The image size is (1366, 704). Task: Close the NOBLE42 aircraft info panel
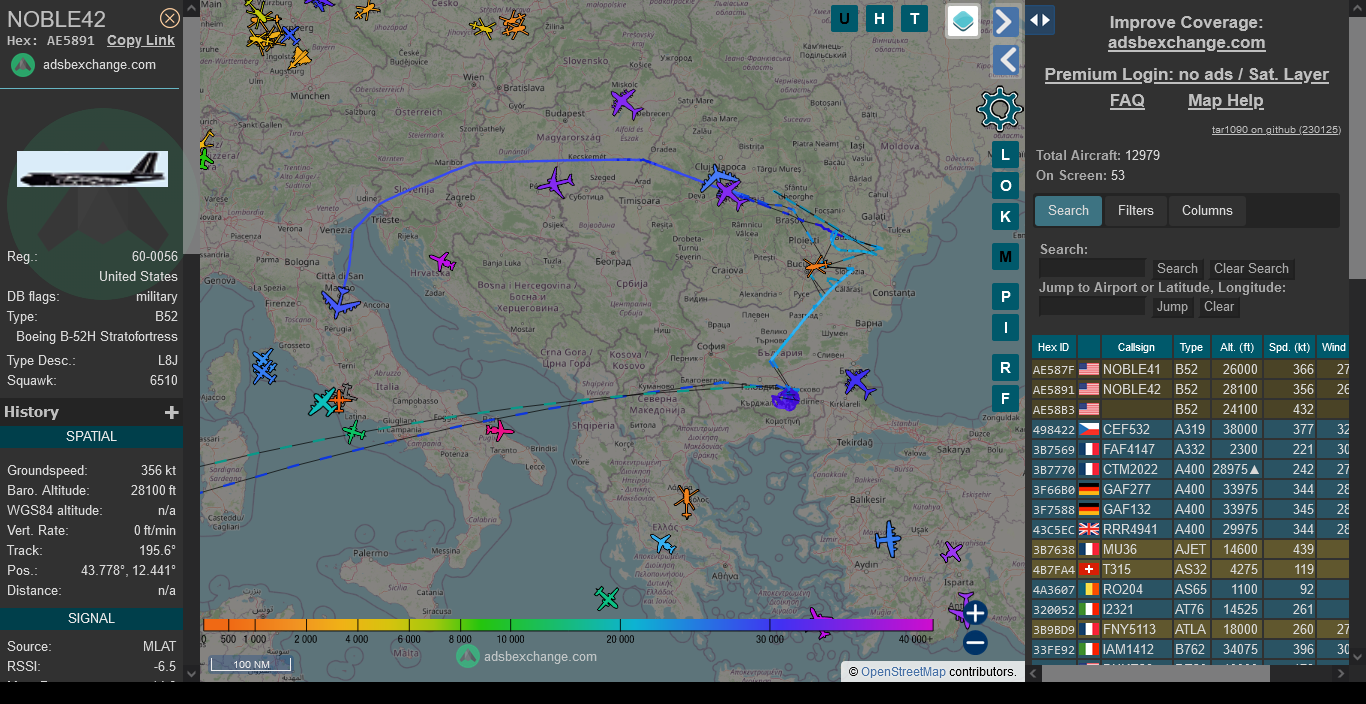170,18
